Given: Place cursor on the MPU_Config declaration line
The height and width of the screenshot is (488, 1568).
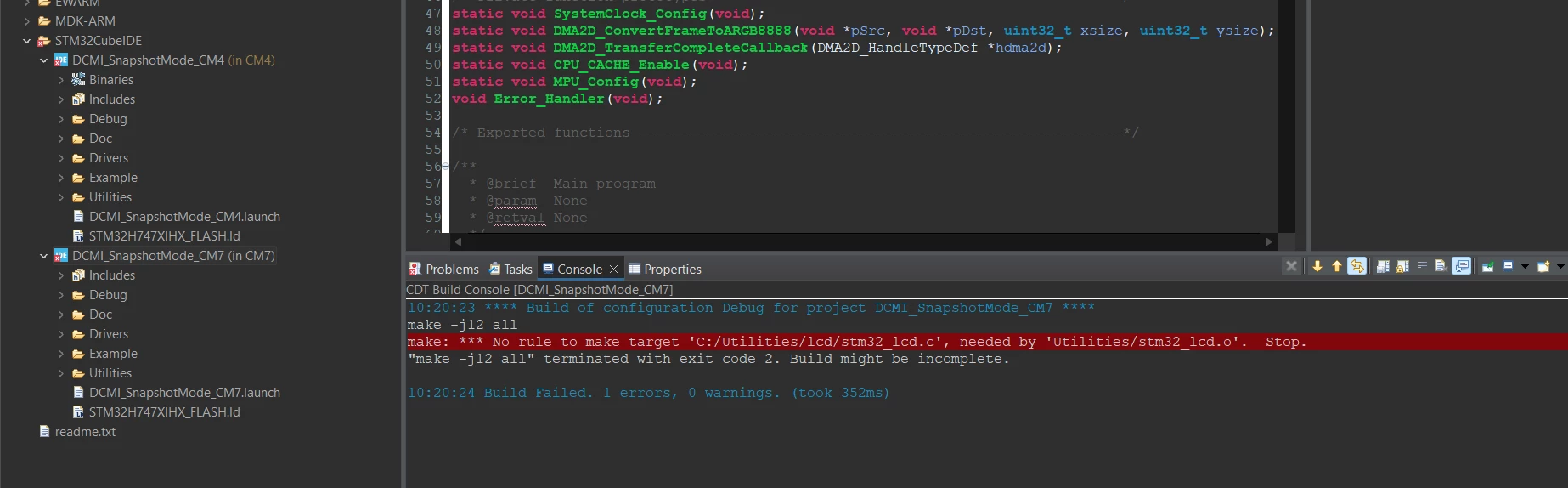Looking at the screenshot, I should 574,82.
